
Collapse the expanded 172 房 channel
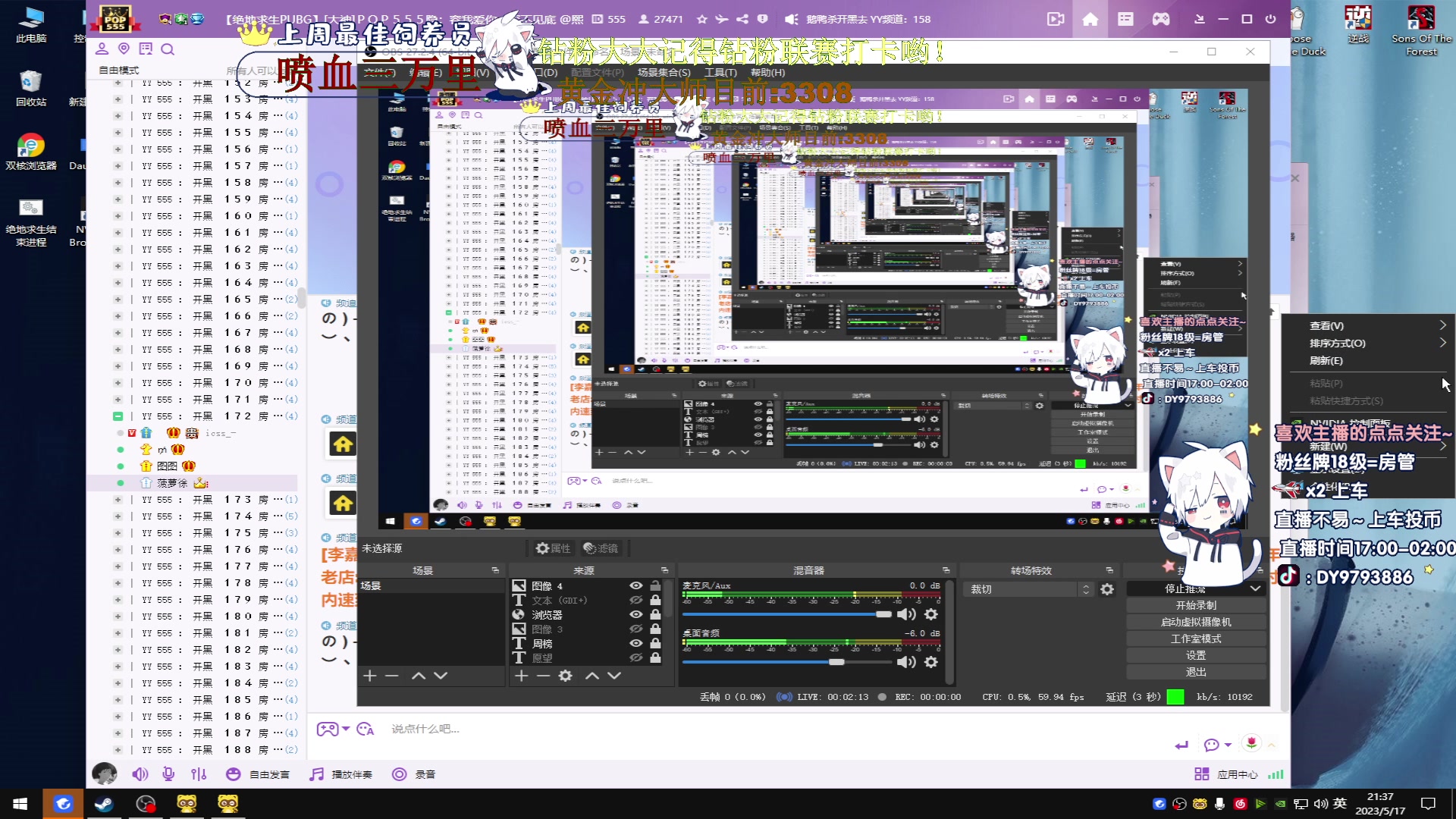point(118,416)
